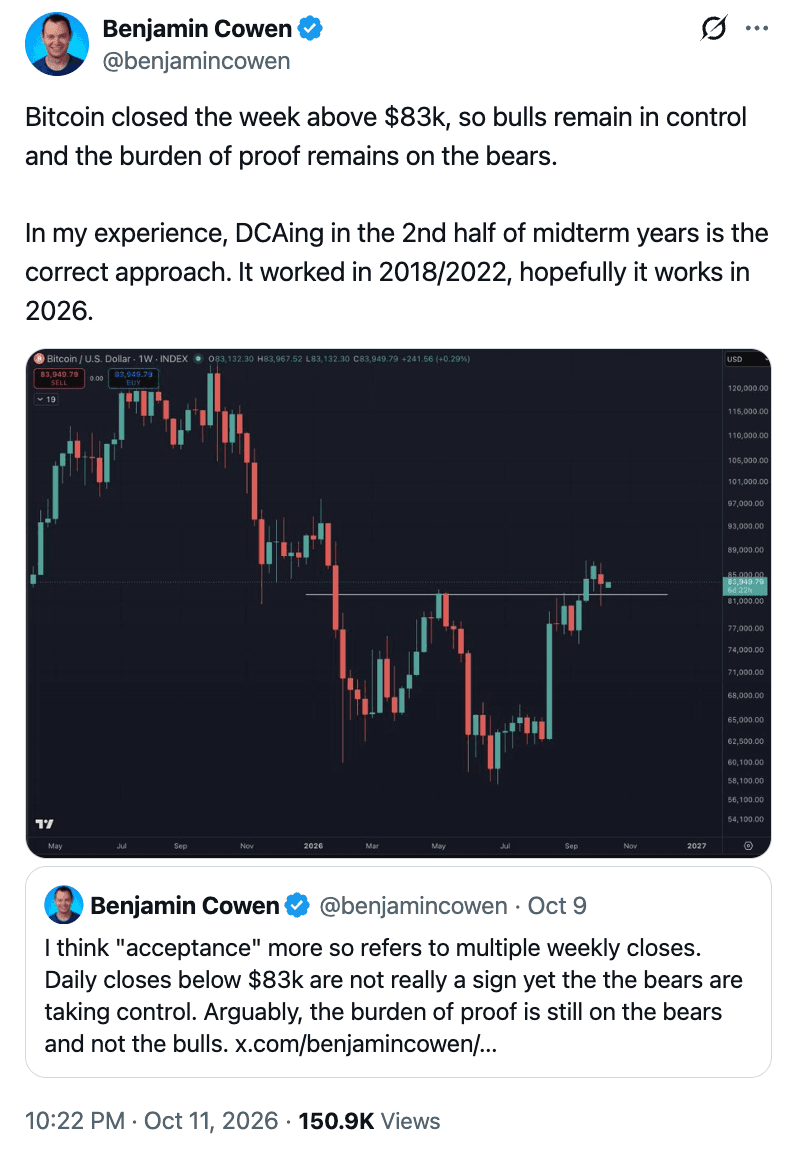792x1158 pixels.
Task: Click the Grok slashed-circle icon
Action: coord(714,28)
